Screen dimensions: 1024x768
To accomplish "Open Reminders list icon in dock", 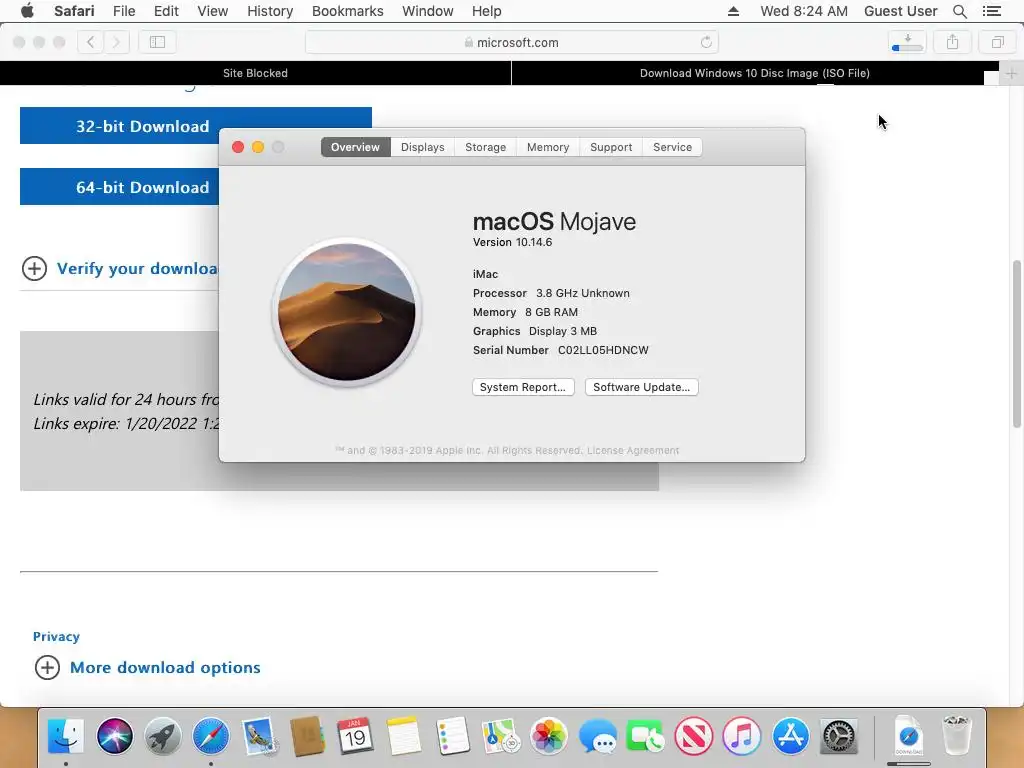I will (x=452, y=736).
